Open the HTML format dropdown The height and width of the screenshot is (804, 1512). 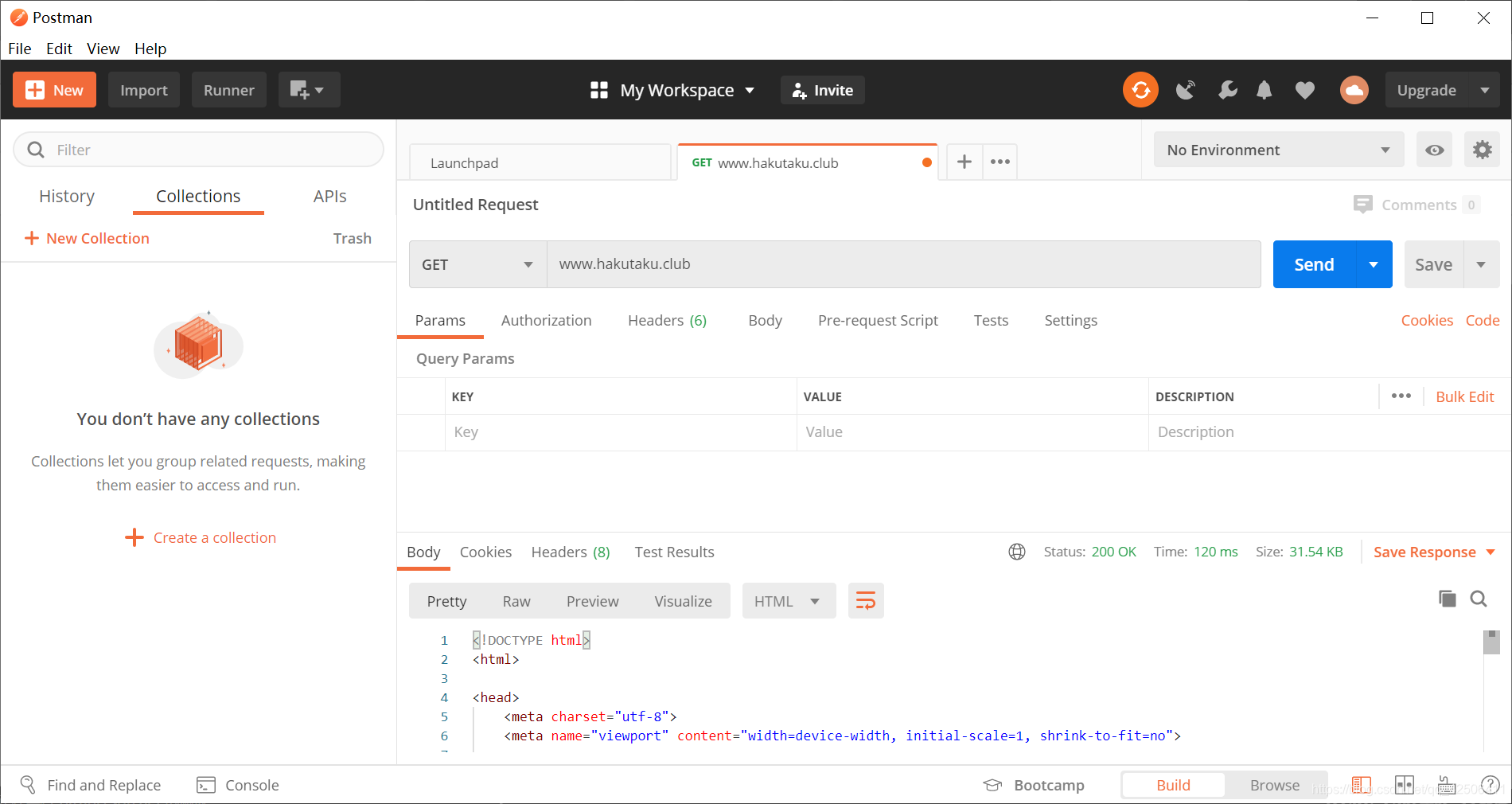coord(789,601)
